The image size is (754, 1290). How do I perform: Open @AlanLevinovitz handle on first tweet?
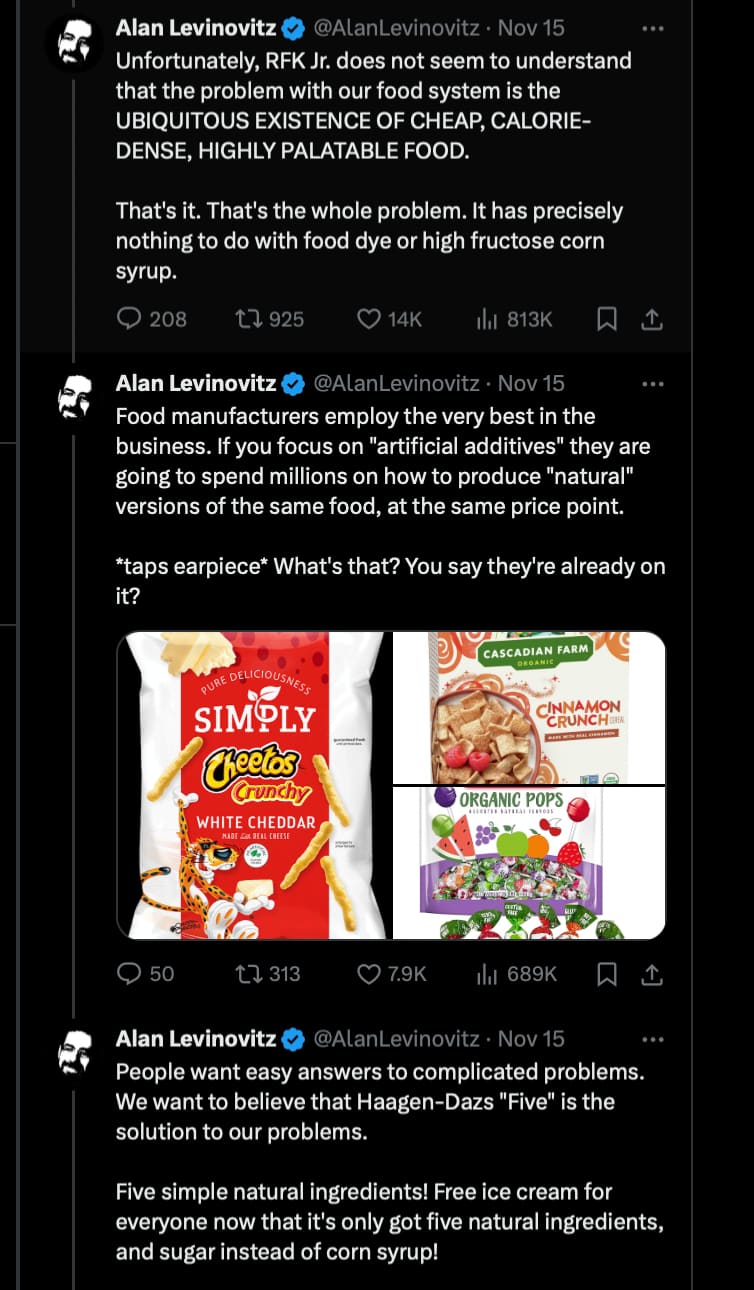(397, 29)
